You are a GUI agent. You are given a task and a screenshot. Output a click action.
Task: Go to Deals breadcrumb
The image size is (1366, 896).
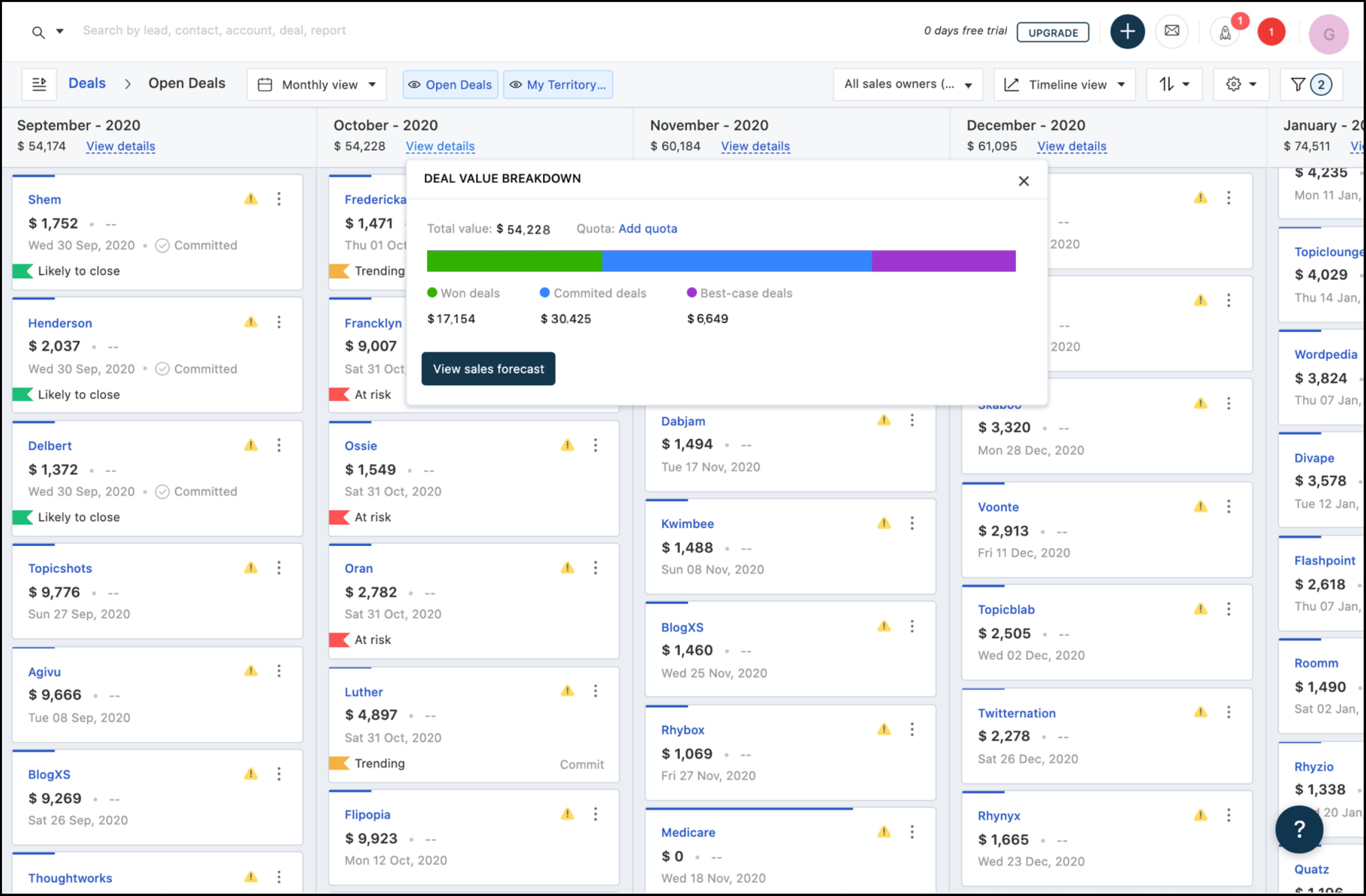pyautogui.click(x=87, y=83)
